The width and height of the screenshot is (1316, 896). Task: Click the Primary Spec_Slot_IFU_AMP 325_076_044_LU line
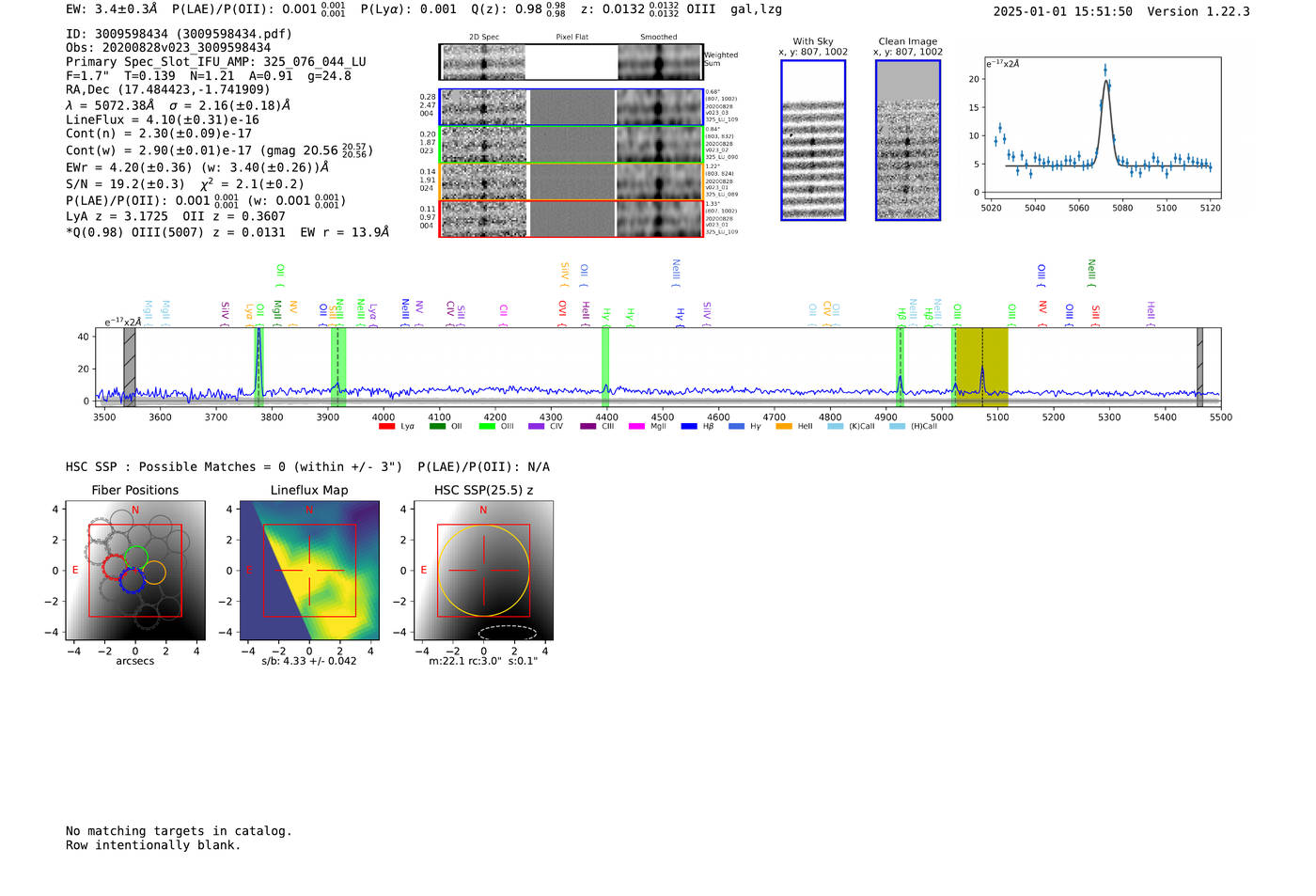pyautogui.click(x=216, y=62)
